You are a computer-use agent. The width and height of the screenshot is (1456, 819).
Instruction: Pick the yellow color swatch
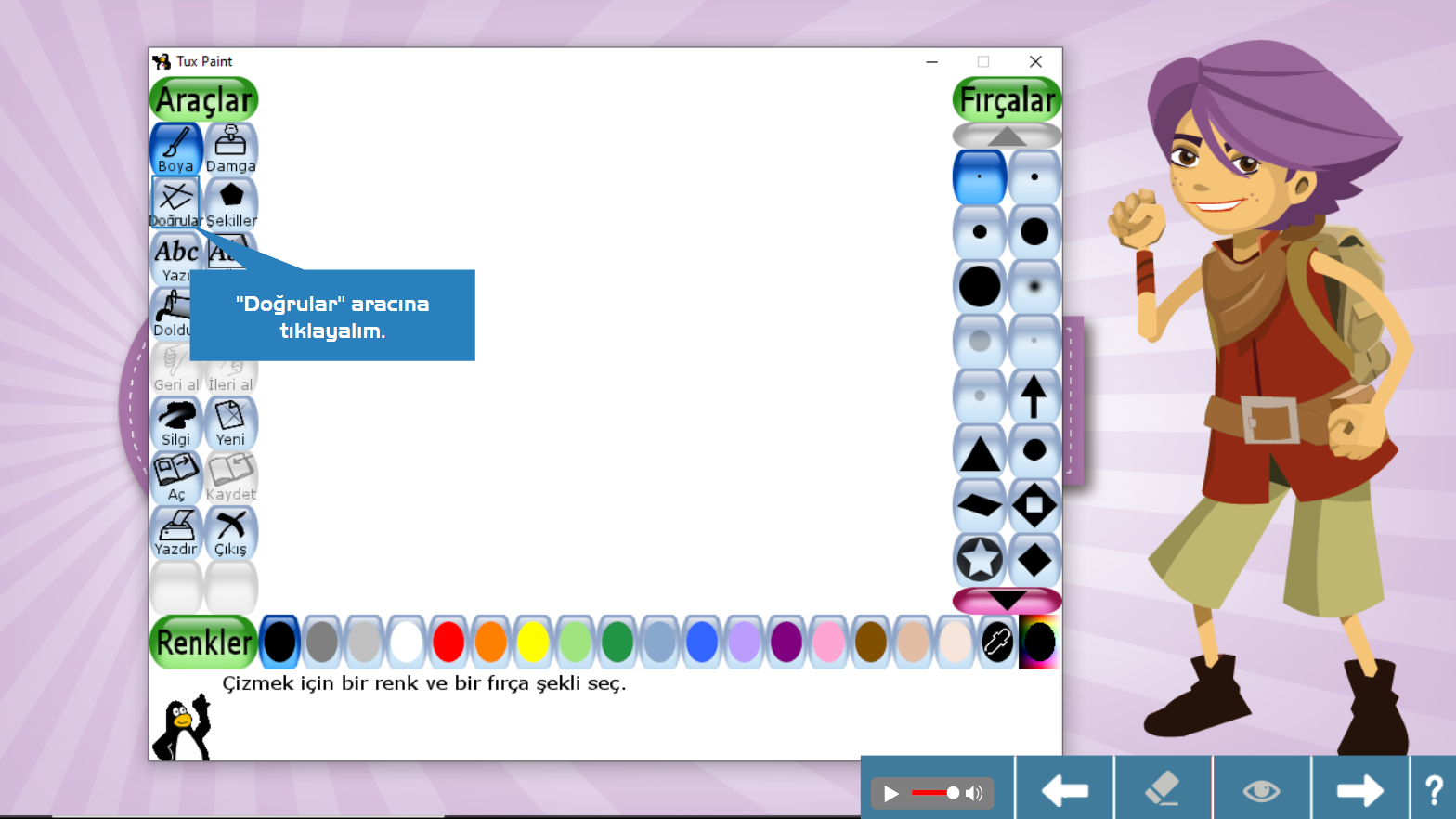[x=533, y=642]
